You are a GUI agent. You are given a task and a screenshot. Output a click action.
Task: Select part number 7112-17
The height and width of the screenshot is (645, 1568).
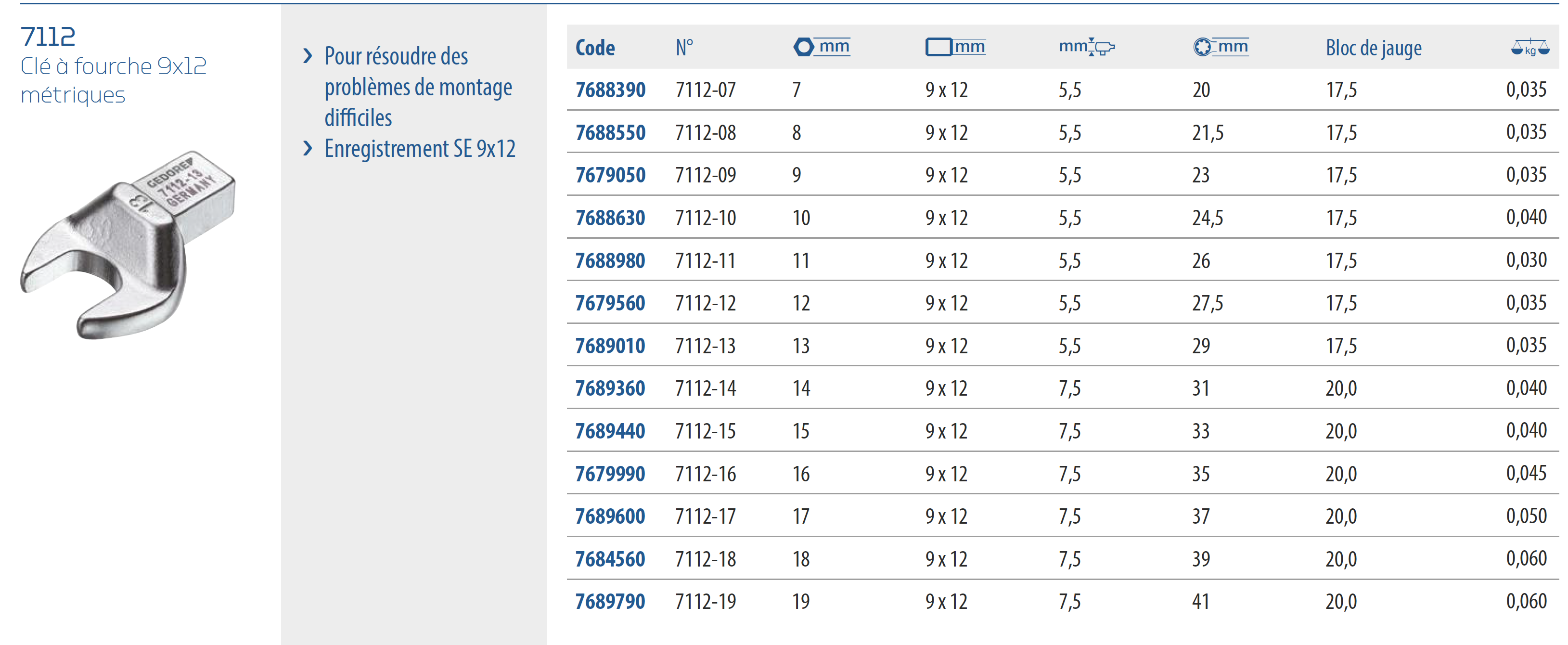click(706, 516)
